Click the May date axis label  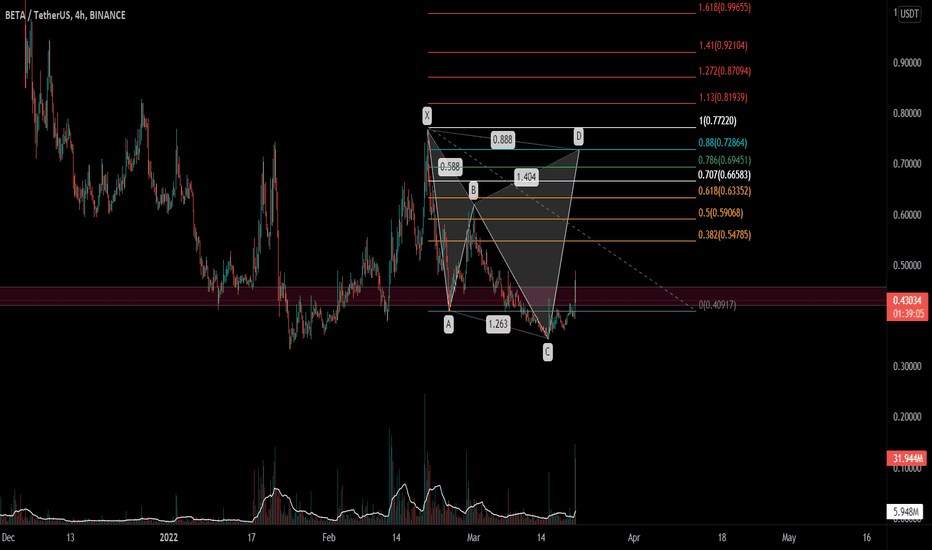pos(789,538)
